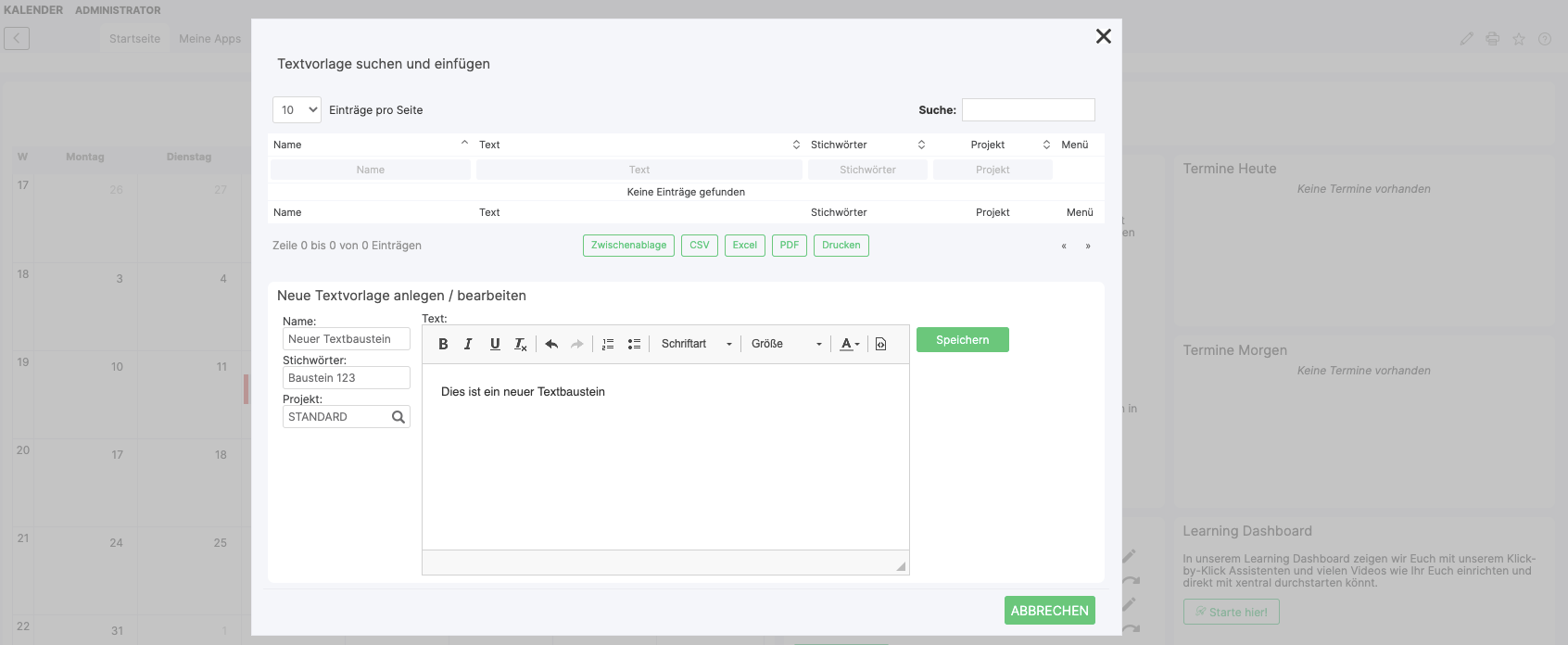Click the Projekt search magnifier icon
The width and height of the screenshot is (1568, 645).
tap(398, 417)
